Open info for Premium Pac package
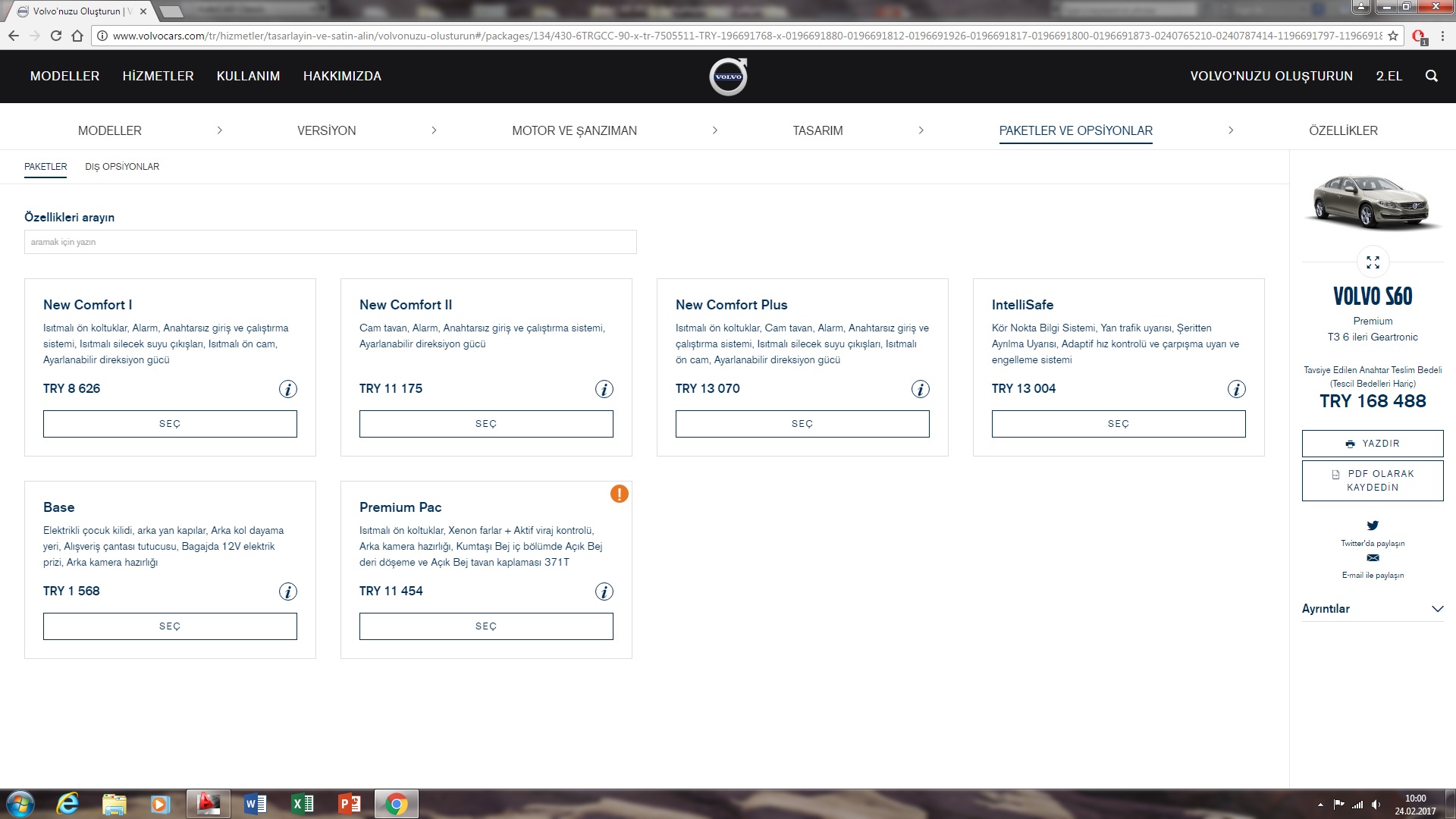This screenshot has height=819, width=1456. tap(604, 591)
